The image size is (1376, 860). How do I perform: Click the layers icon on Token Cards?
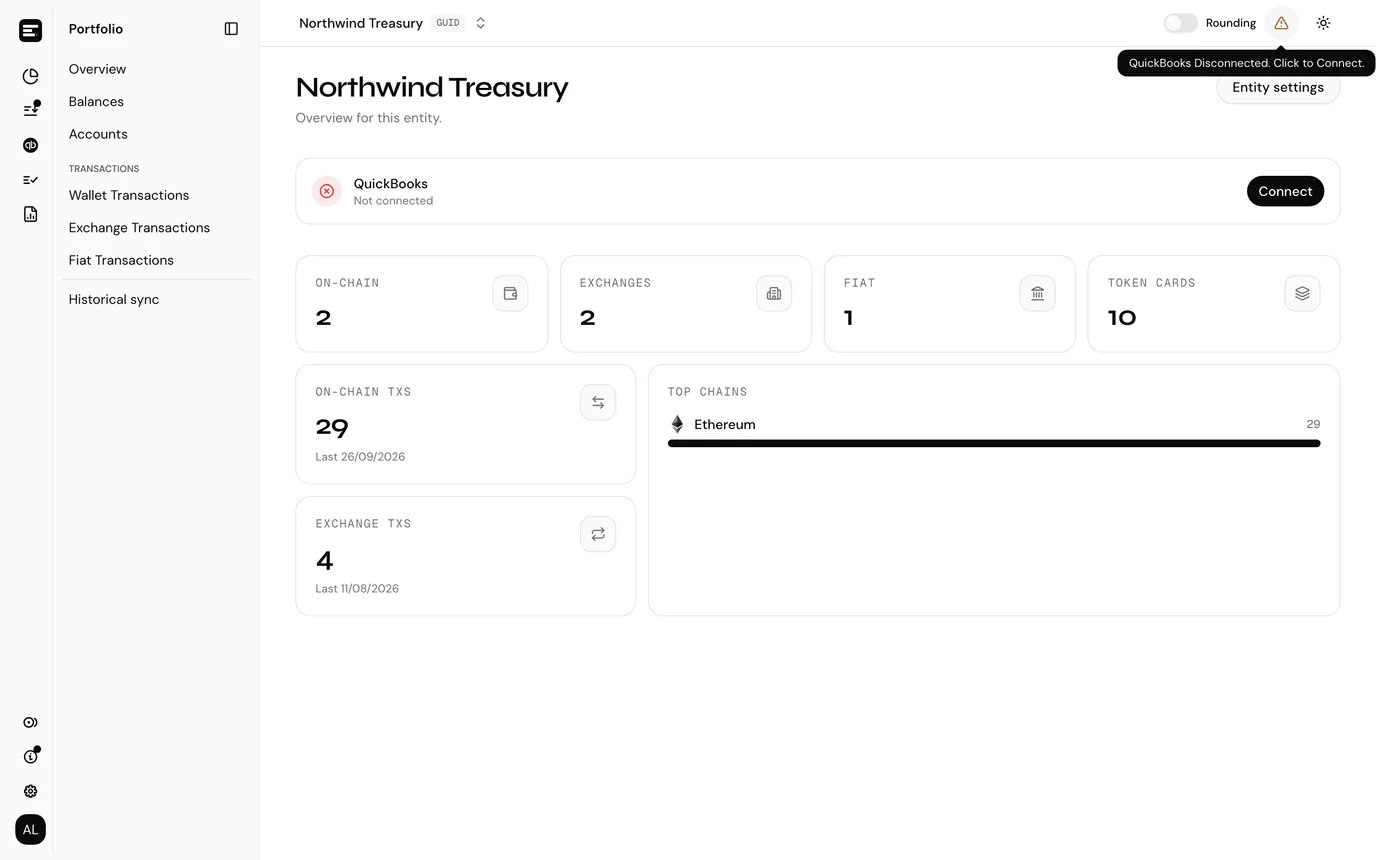coord(1302,293)
